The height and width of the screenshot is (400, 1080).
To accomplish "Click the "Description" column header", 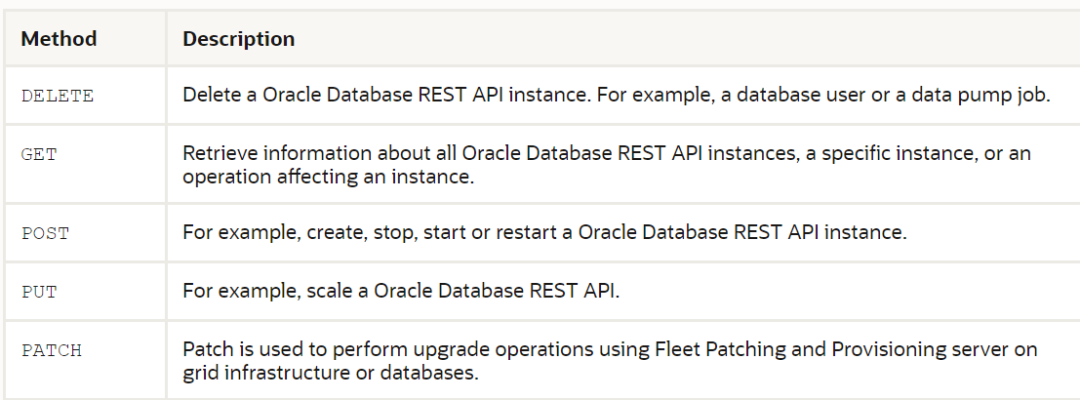I will click(238, 39).
